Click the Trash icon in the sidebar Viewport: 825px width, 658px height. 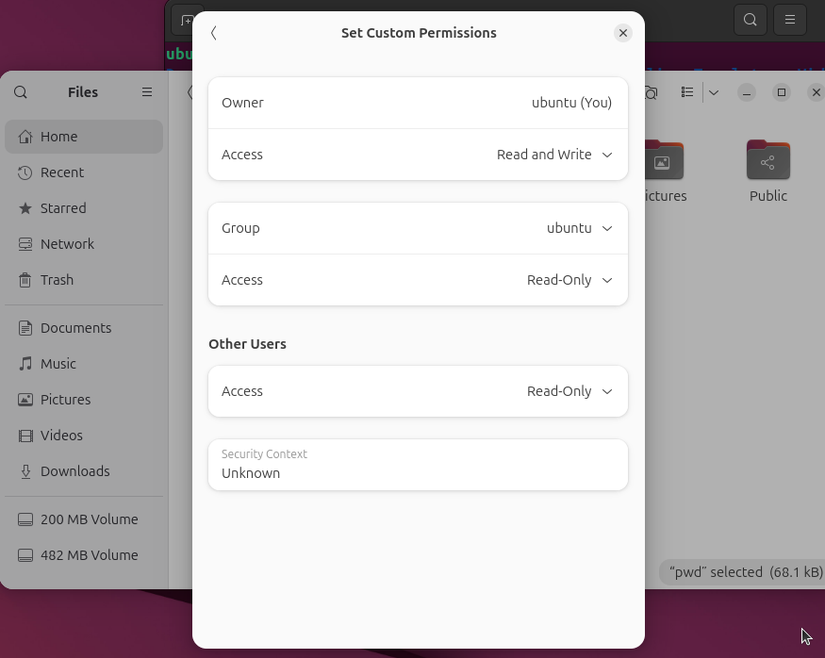tap(54, 279)
